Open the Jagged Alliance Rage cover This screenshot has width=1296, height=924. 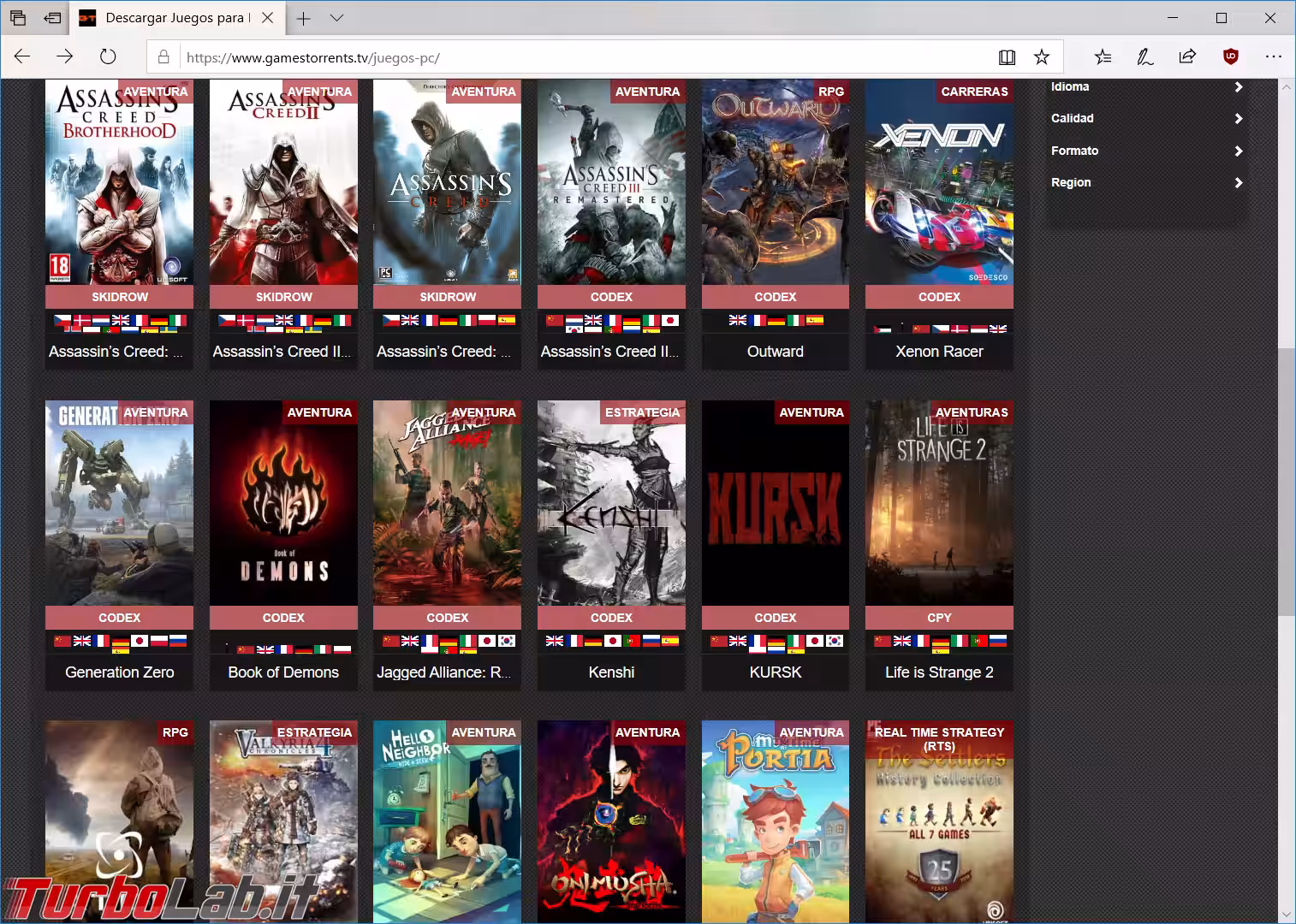click(447, 503)
